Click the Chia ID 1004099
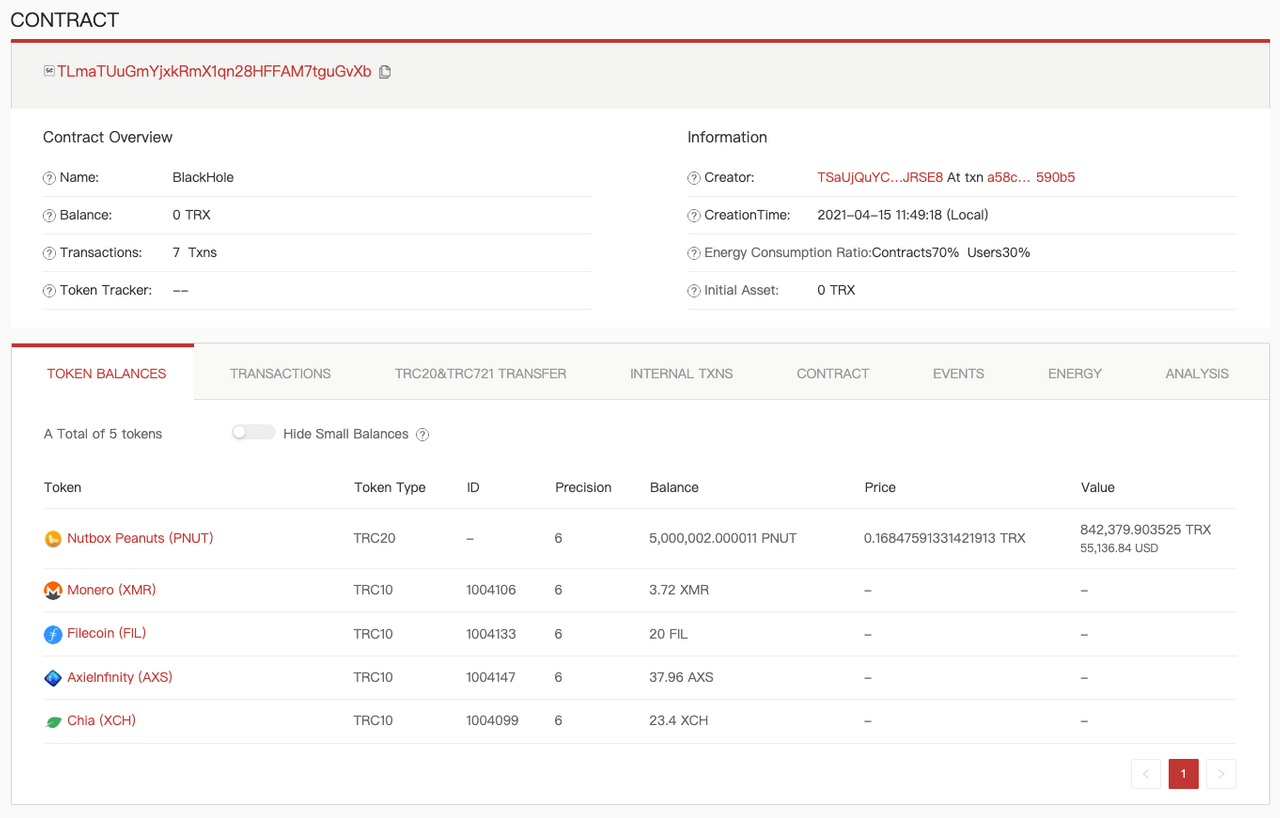This screenshot has height=818, width=1280. coord(492,720)
